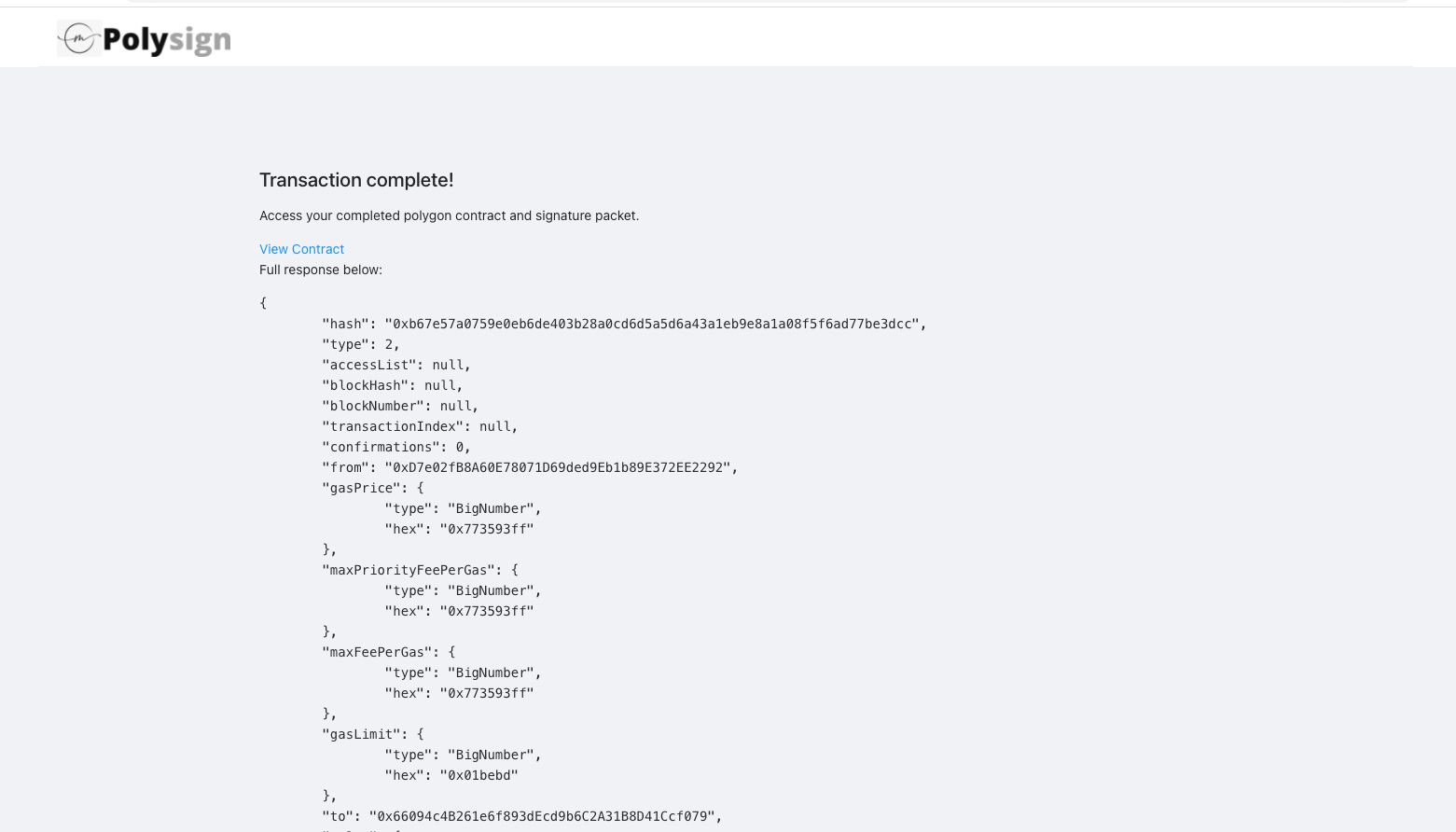The height and width of the screenshot is (832, 1456).
Task: Click the gasPrice hex '0x773593ff' value
Action: [x=487, y=529]
